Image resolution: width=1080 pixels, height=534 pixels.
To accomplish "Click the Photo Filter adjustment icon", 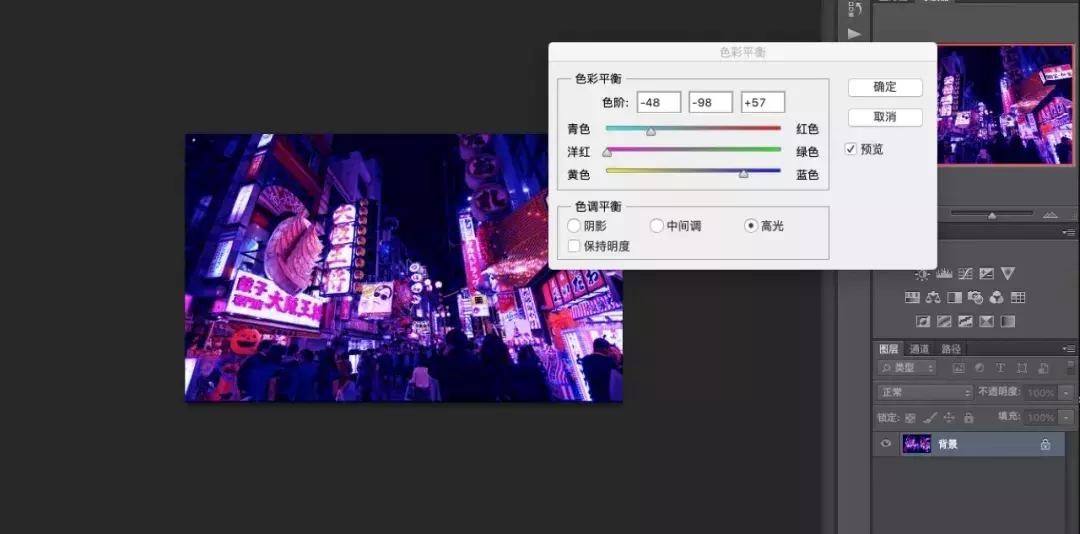I will [975, 297].
